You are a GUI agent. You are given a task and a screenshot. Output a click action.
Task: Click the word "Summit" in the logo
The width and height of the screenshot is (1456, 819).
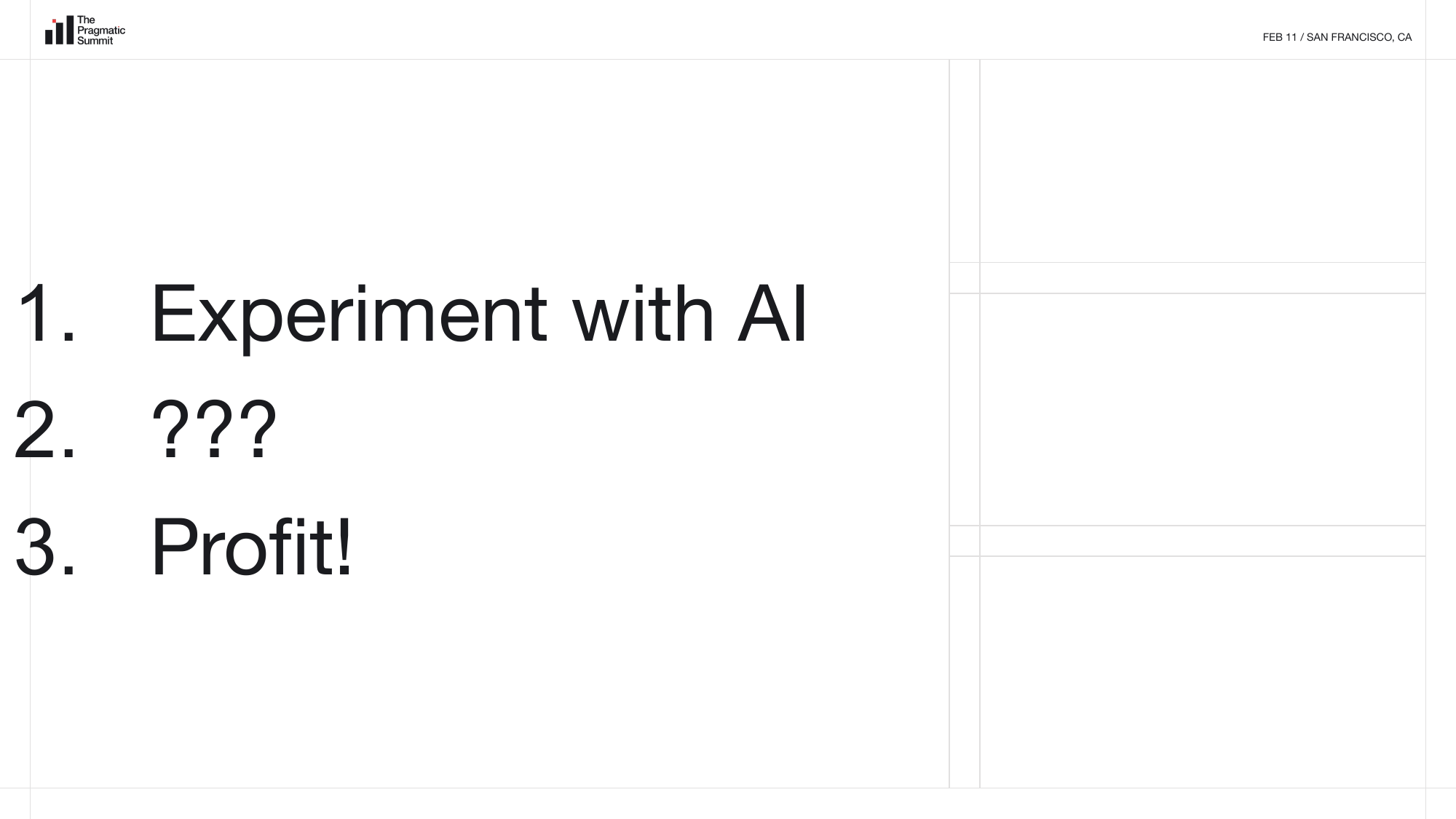click(95, 41)
